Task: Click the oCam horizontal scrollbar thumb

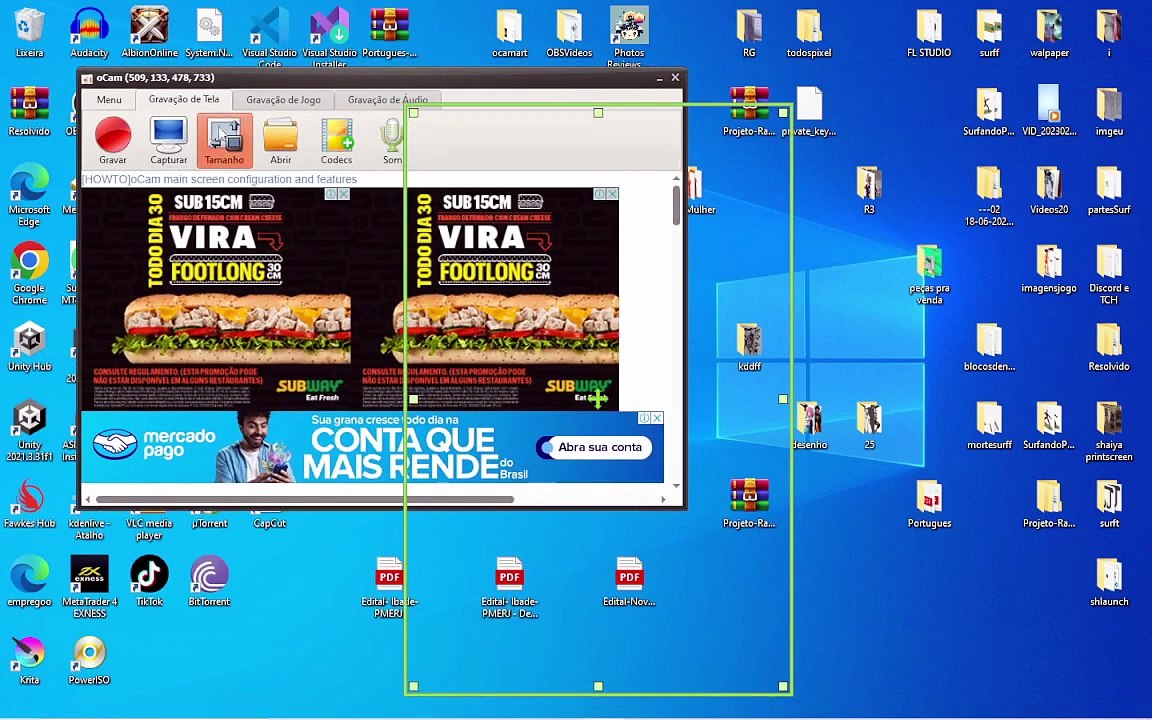Action: point(305,500)
